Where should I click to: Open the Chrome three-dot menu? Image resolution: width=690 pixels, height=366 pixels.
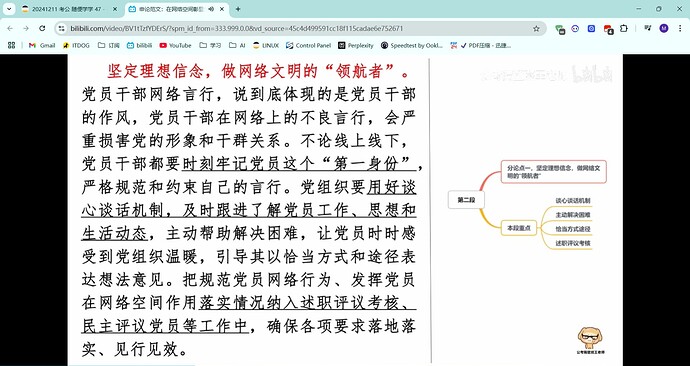tap(679, 29)
